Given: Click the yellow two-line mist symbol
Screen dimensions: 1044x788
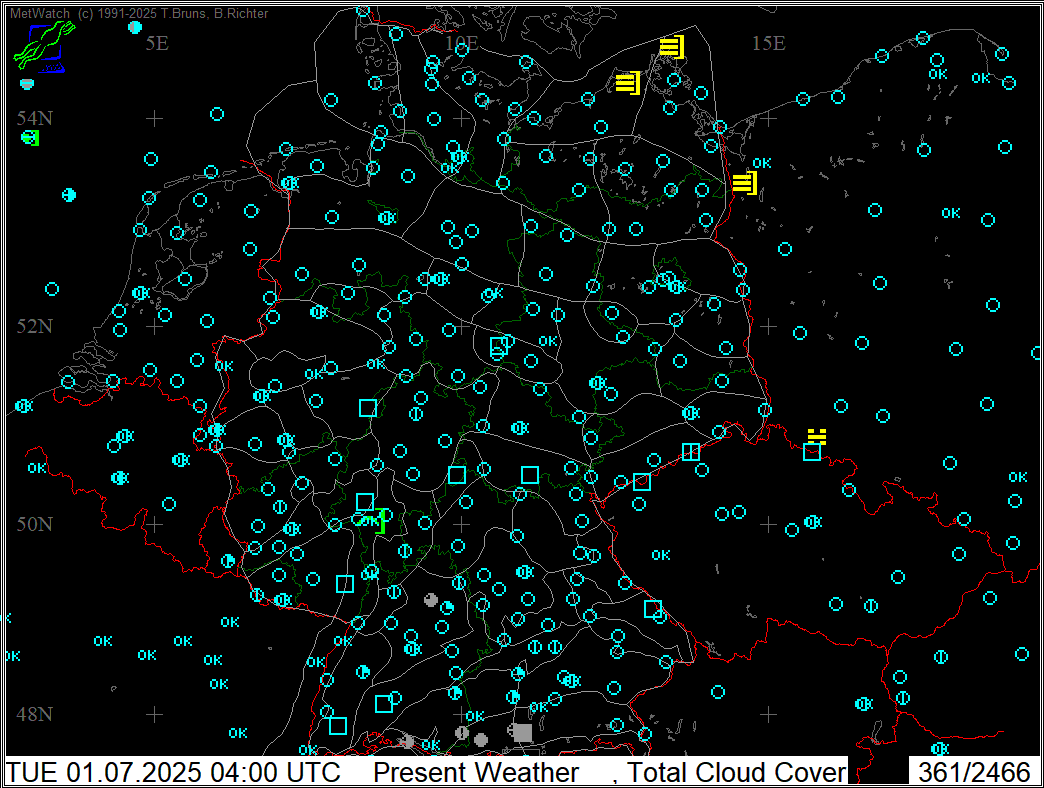Looking at the screenshot, I should (x=817, y=436).
